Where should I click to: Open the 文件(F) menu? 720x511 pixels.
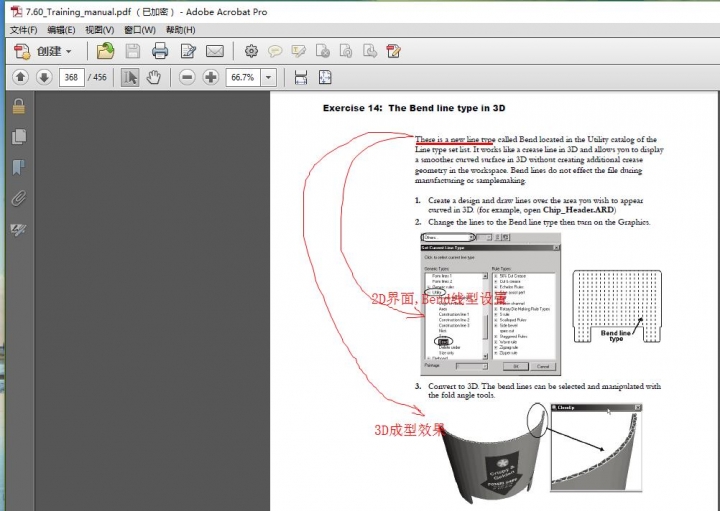(x=23, y=30)
